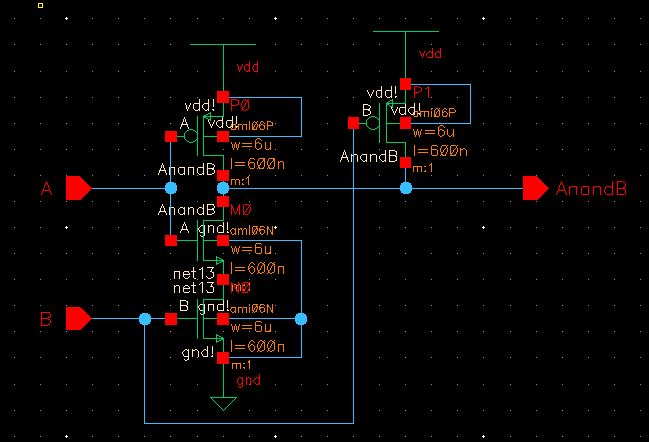Select the drain terminal left of upper M0
The height and width of the screenshot is (442, 649).
(223, 202)
